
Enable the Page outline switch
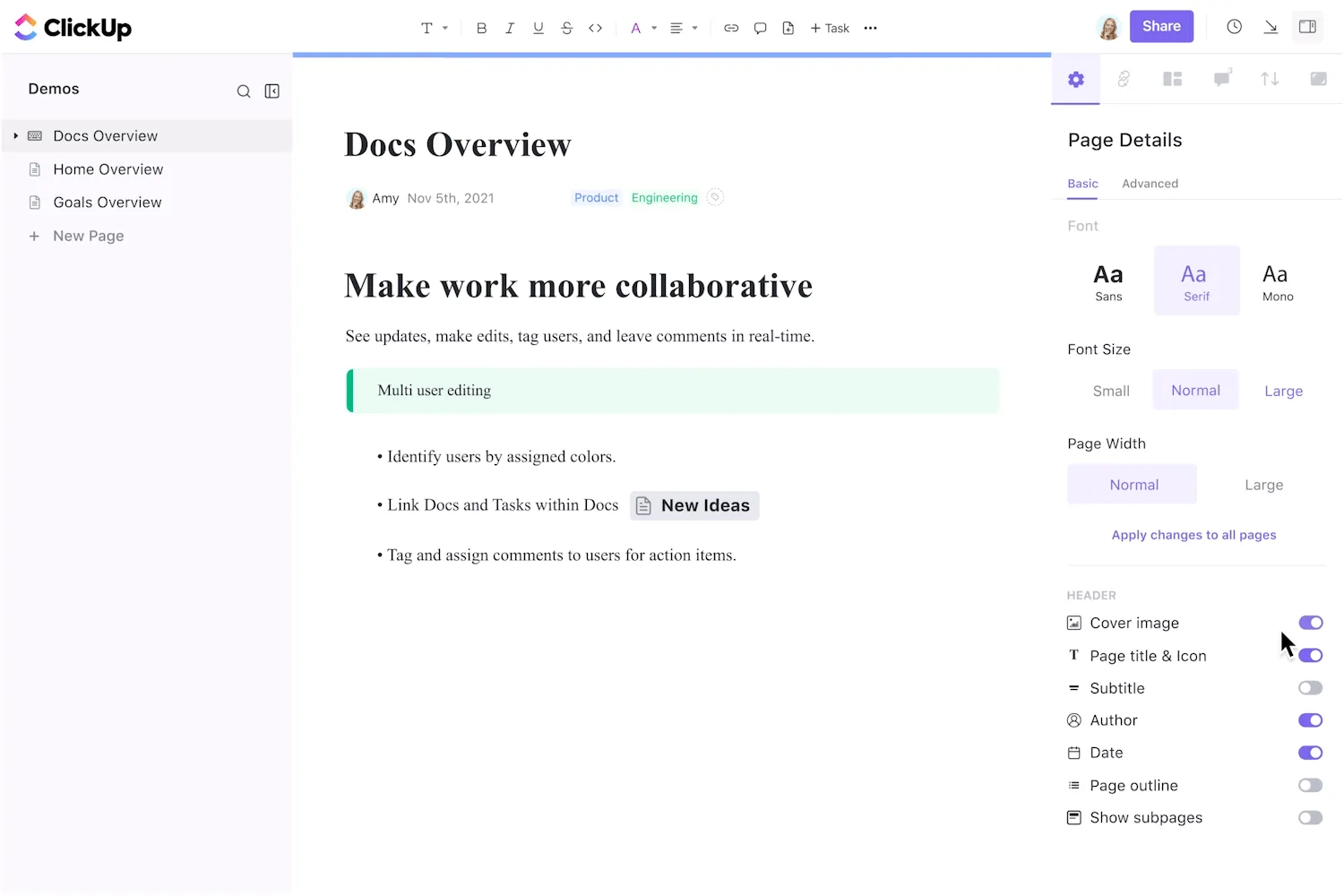click(x=1311, y=786)
